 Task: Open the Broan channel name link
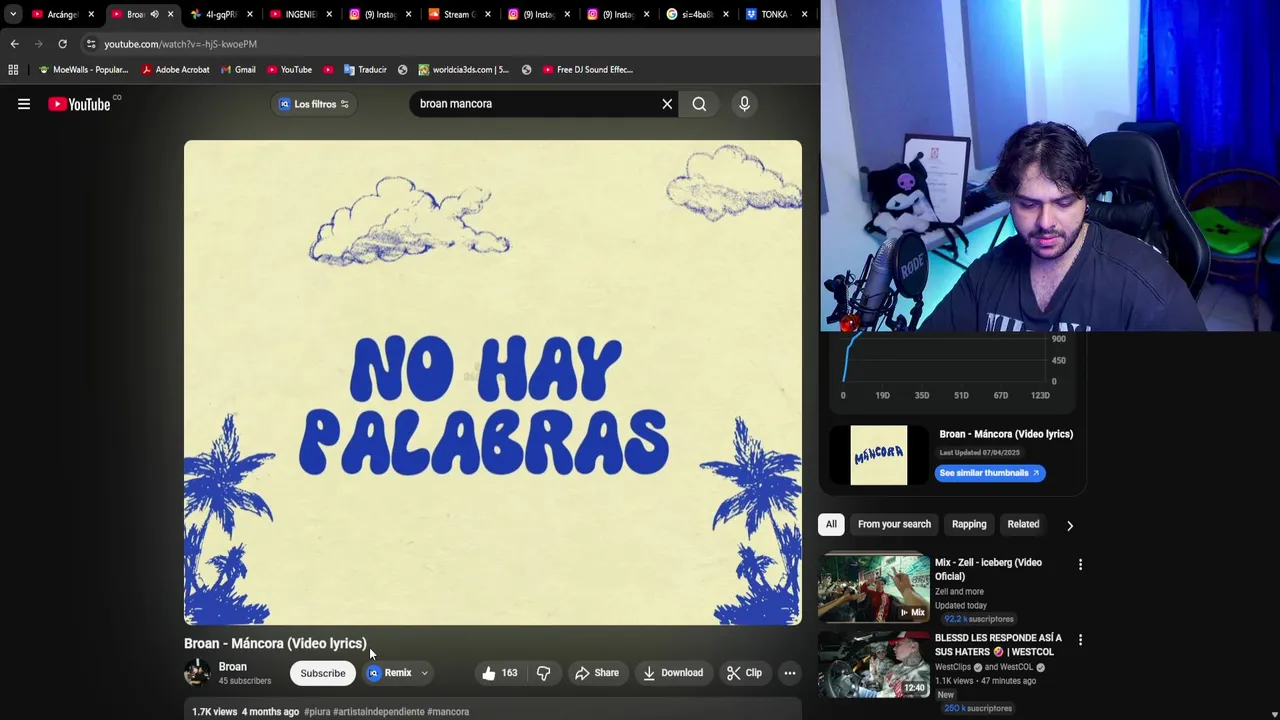[233, 667]
